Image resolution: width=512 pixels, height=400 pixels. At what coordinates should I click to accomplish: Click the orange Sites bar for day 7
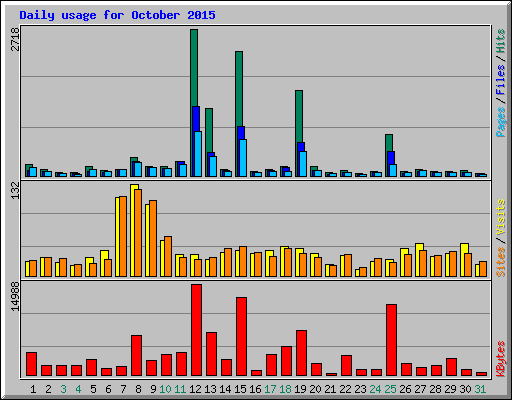[123, 236]
